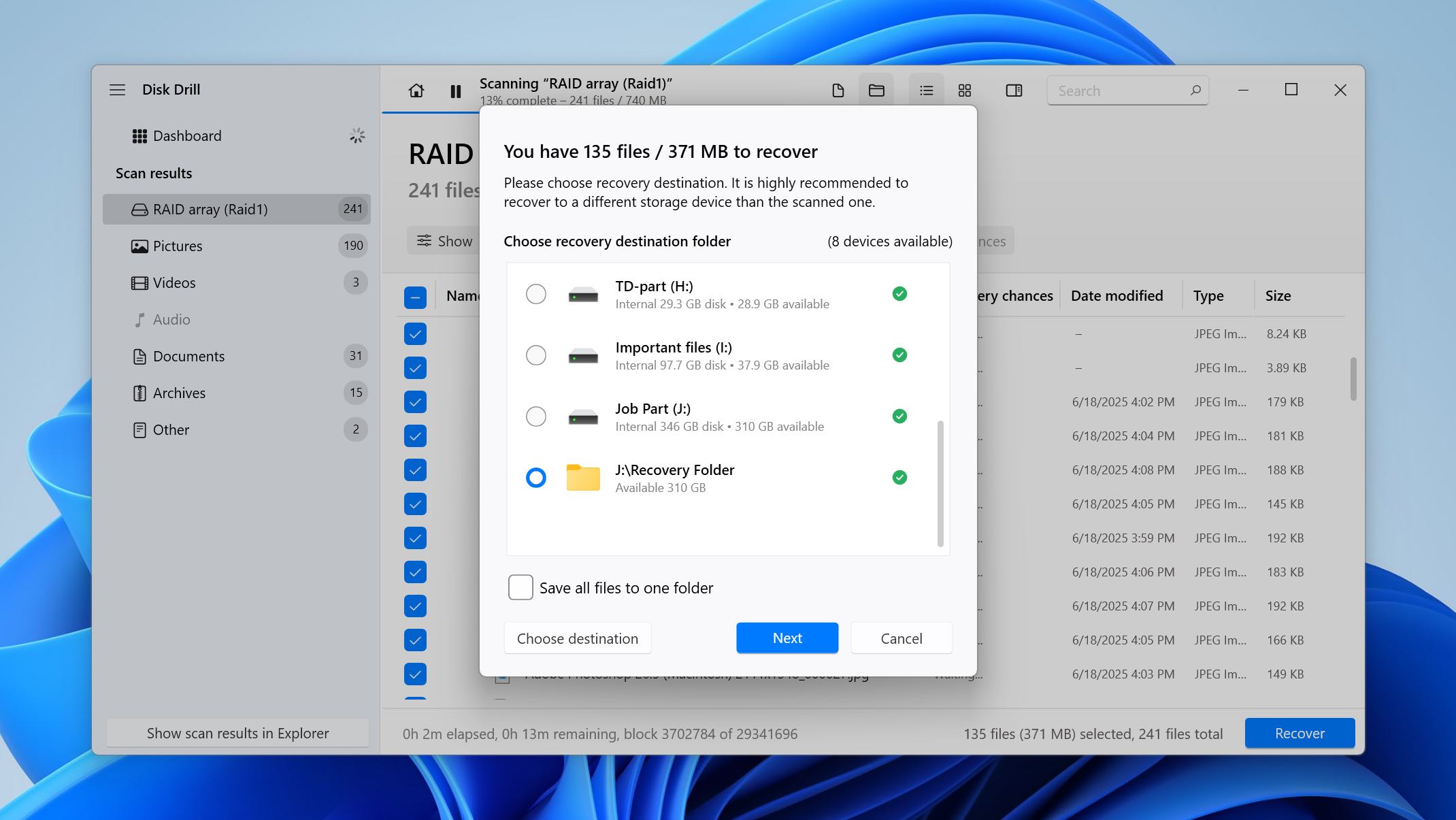Select TD-part (H:) radio button
The image size is (1456, 820).
pos(536,294)
